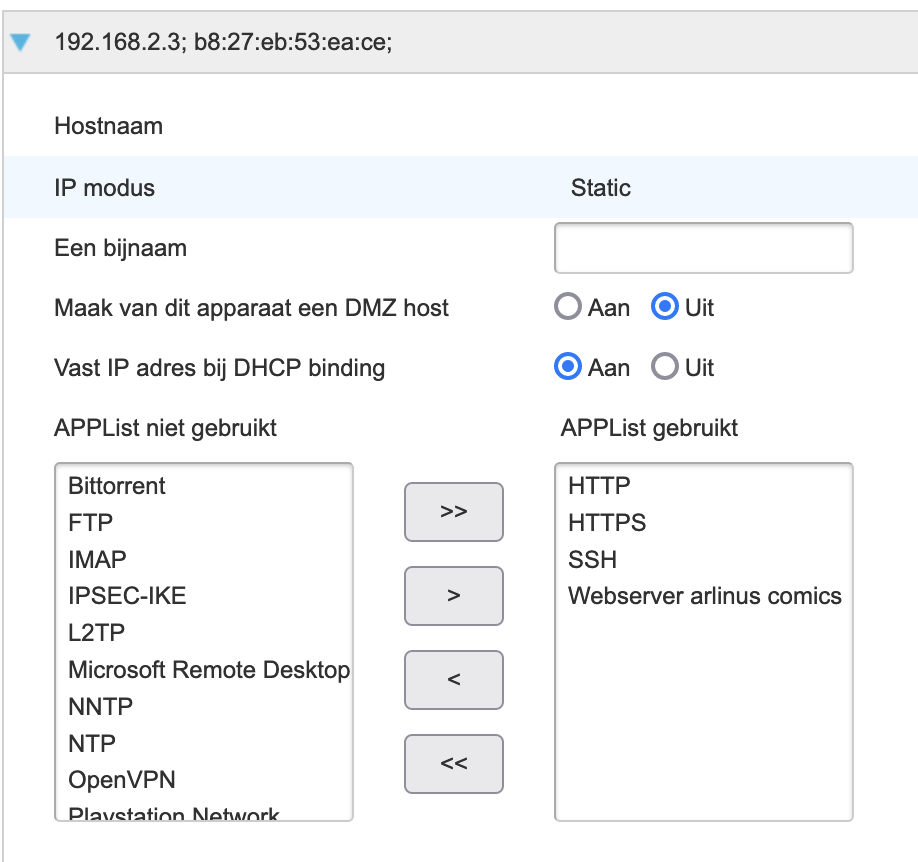Collapse the 192.168.2.3 device section

pyautogui.click(x=20, y=42)
